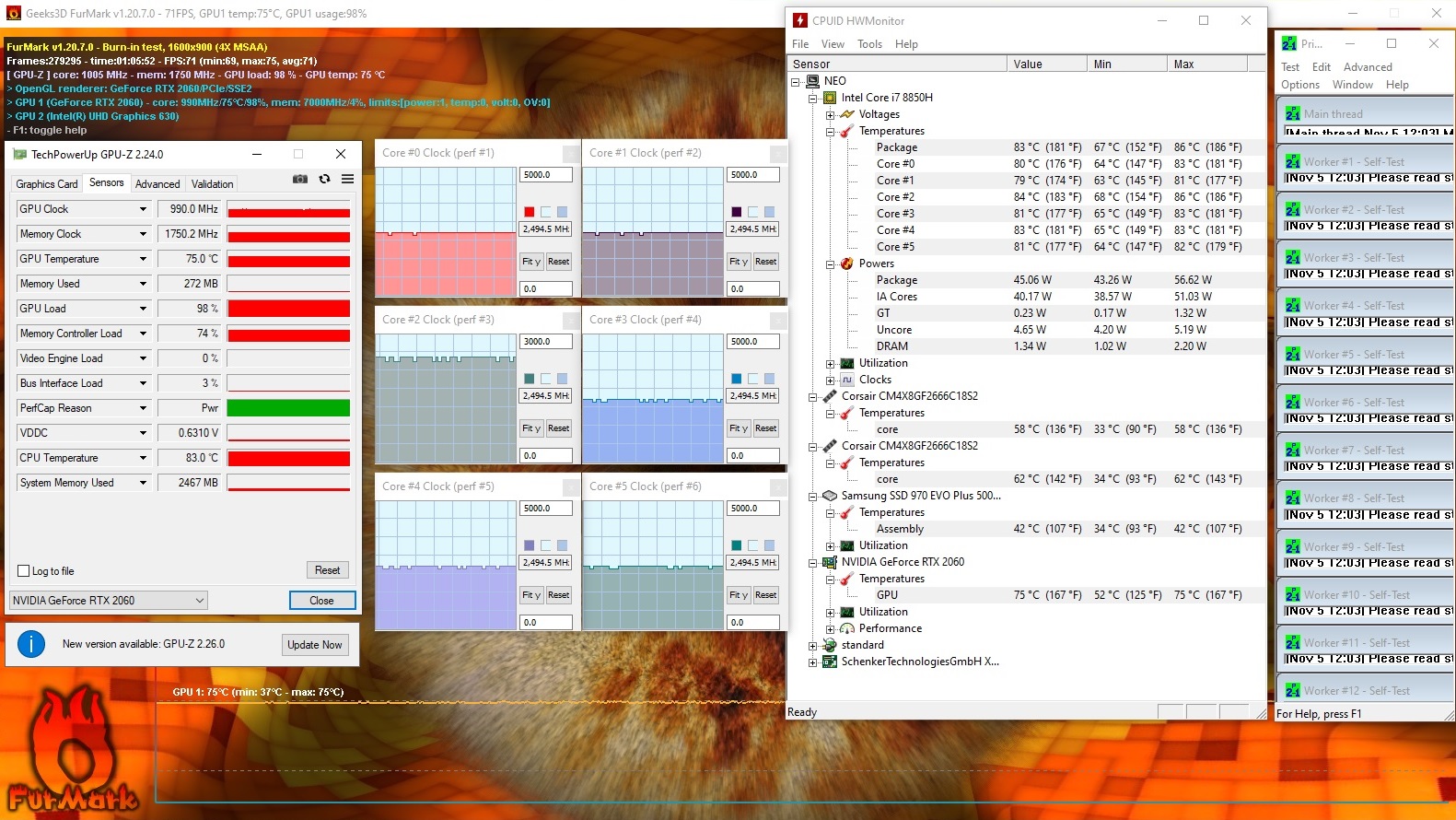This screenshot has height=820, width=1456.
Task: Click the Reset button in GPU-Z Sensors
Action: [x=327, y=571]
